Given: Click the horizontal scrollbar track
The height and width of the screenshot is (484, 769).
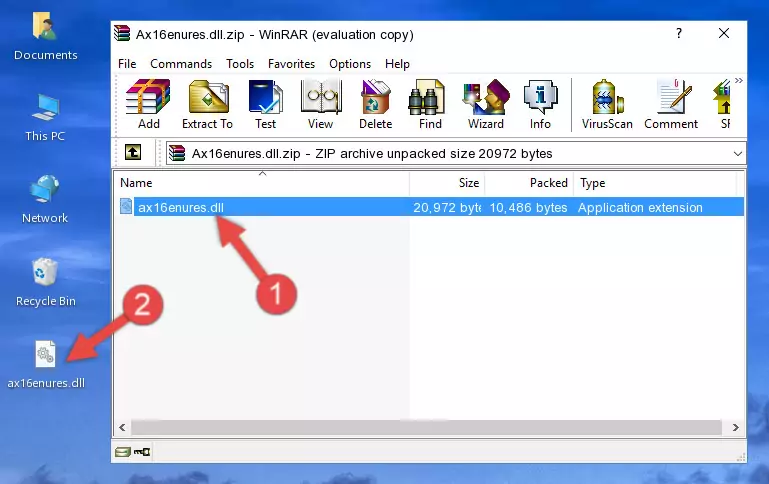Looking at the screenshot, I should click(x=426, y=427).
